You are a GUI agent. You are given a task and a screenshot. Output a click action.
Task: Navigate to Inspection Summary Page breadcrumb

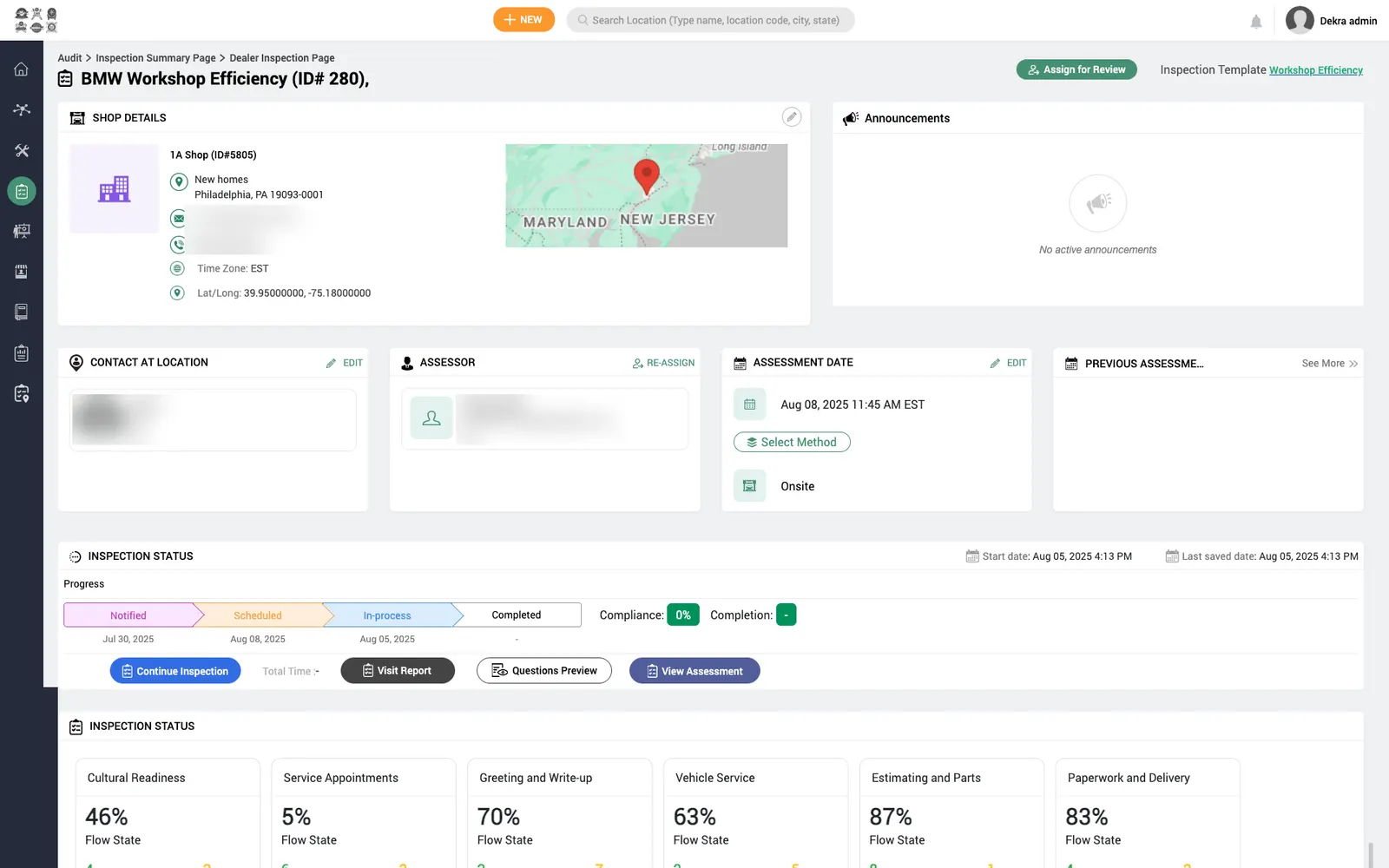(x=155, y=58)
